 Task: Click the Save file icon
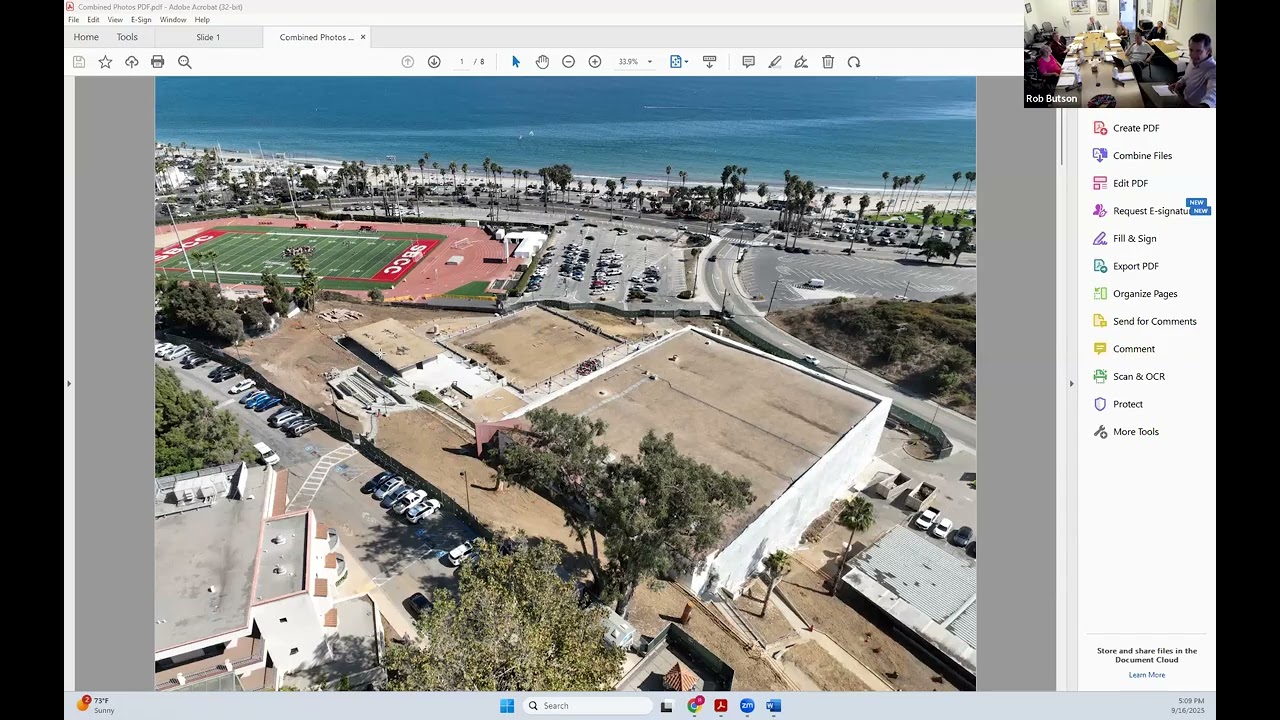click(79, 62)
